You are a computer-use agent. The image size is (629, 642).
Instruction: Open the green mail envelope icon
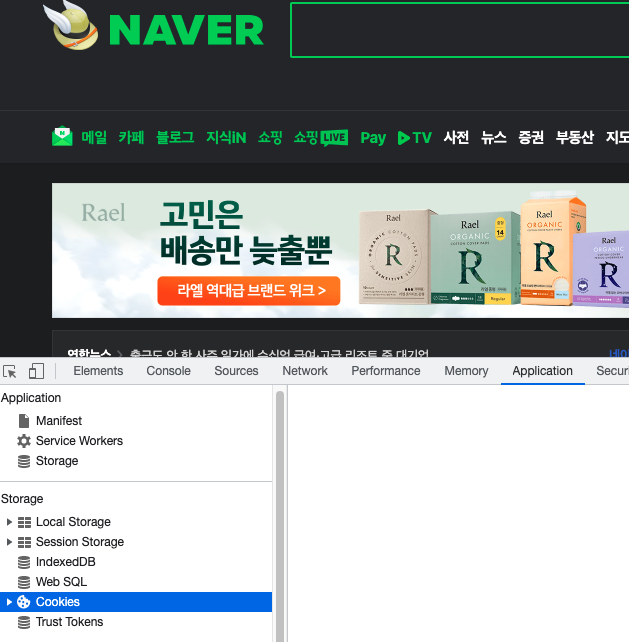coord(62,136)
